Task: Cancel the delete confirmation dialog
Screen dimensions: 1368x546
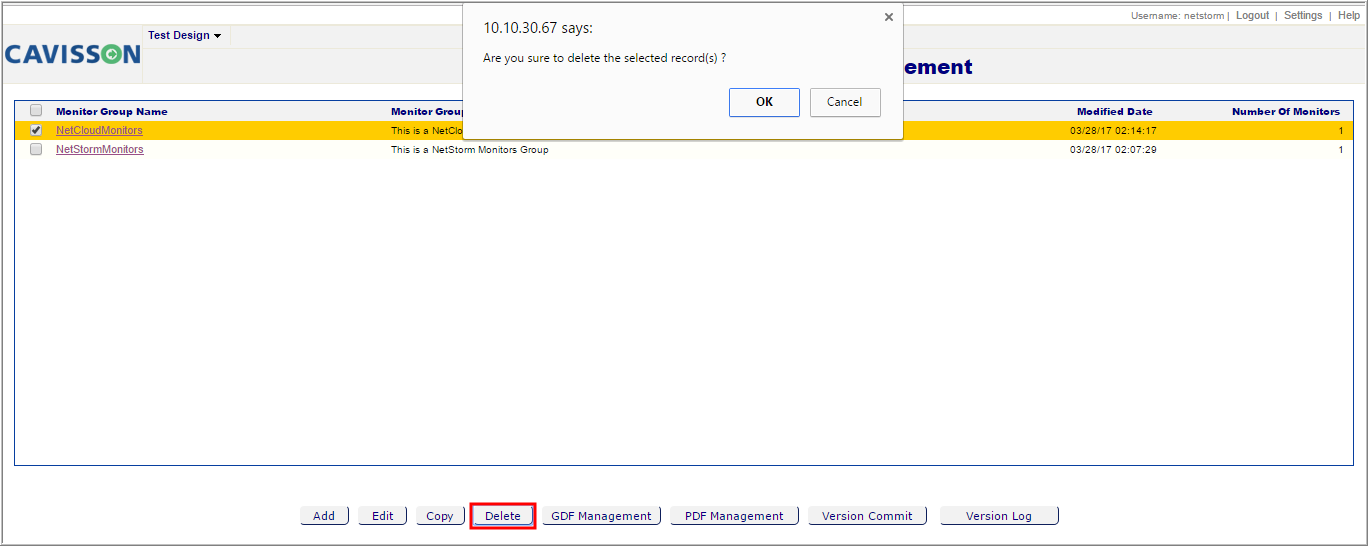Action: coord(845,102)
